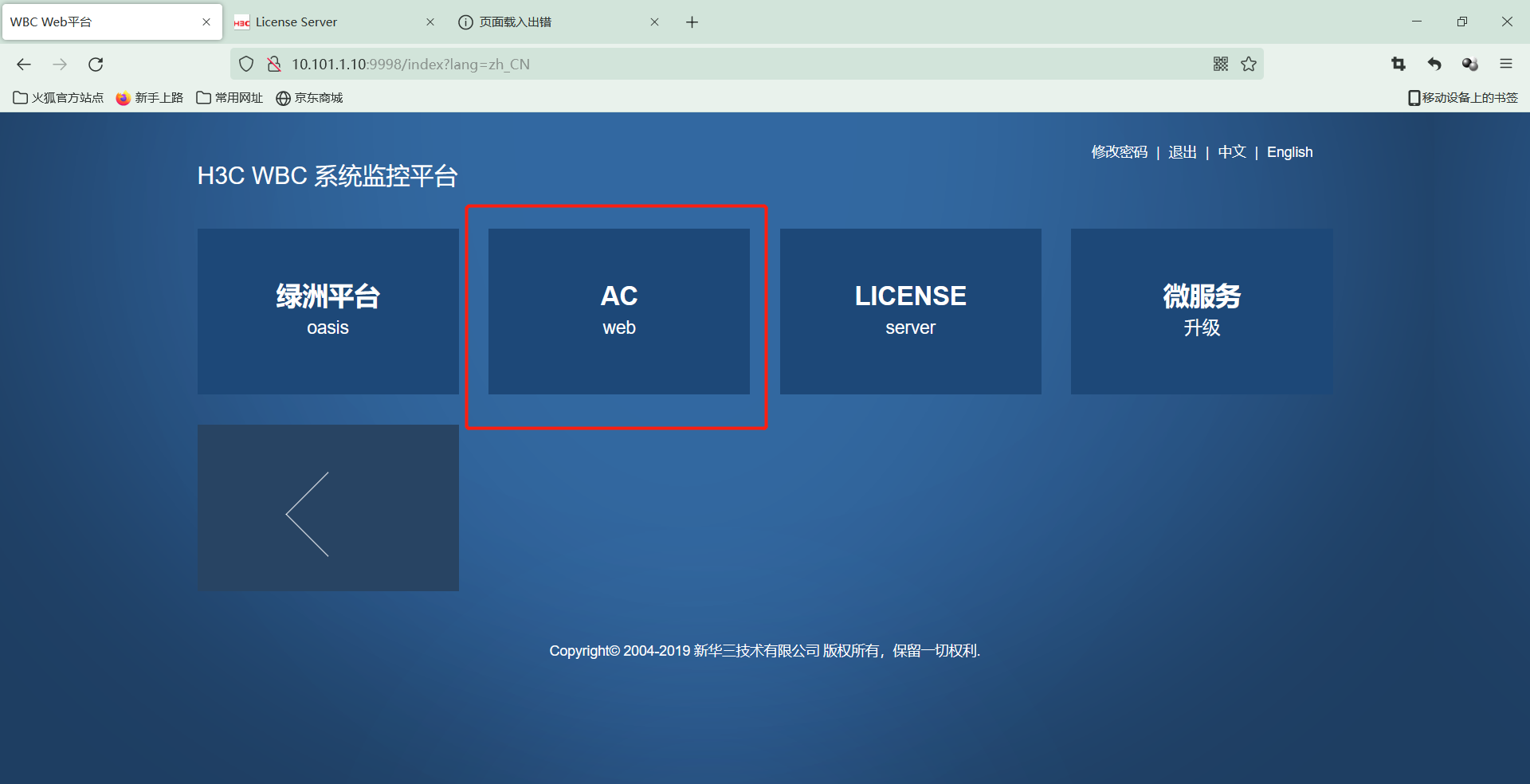This screenshot has height=784, width=1530.
Task: Switch to the License Server tab
Action: pyautogui.click(x=335, y=22)
